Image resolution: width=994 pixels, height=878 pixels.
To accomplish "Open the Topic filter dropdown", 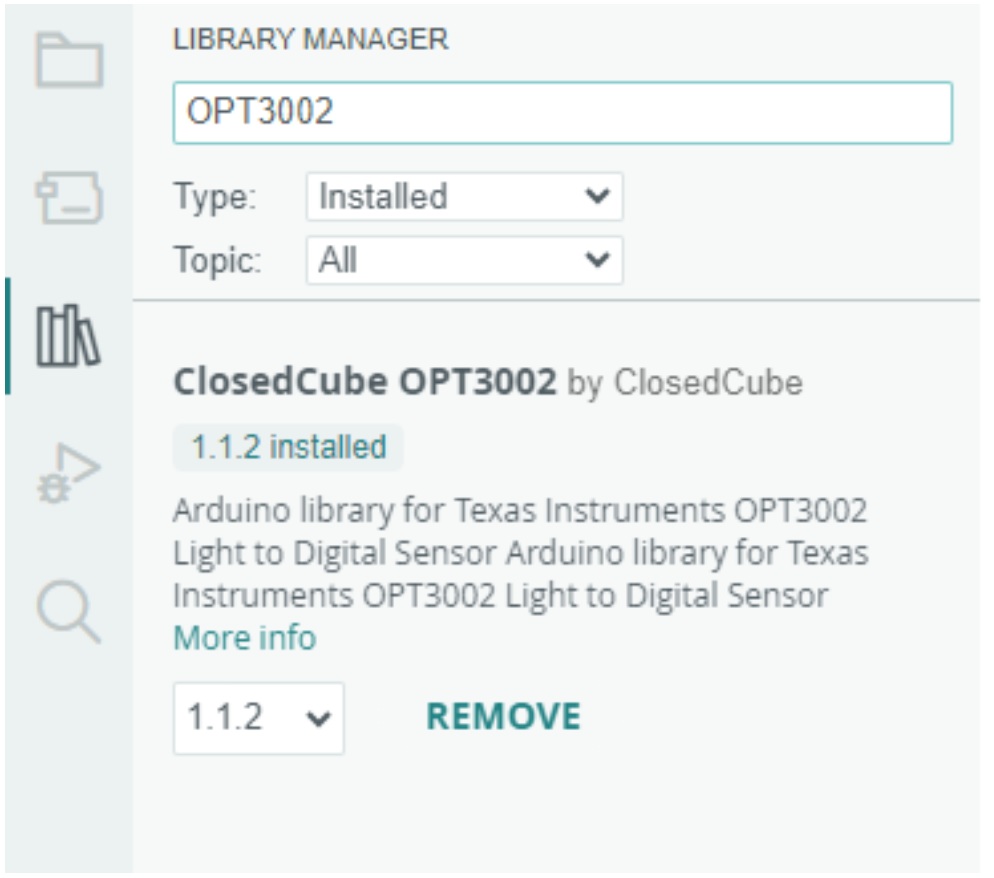I will click(465, 258).
